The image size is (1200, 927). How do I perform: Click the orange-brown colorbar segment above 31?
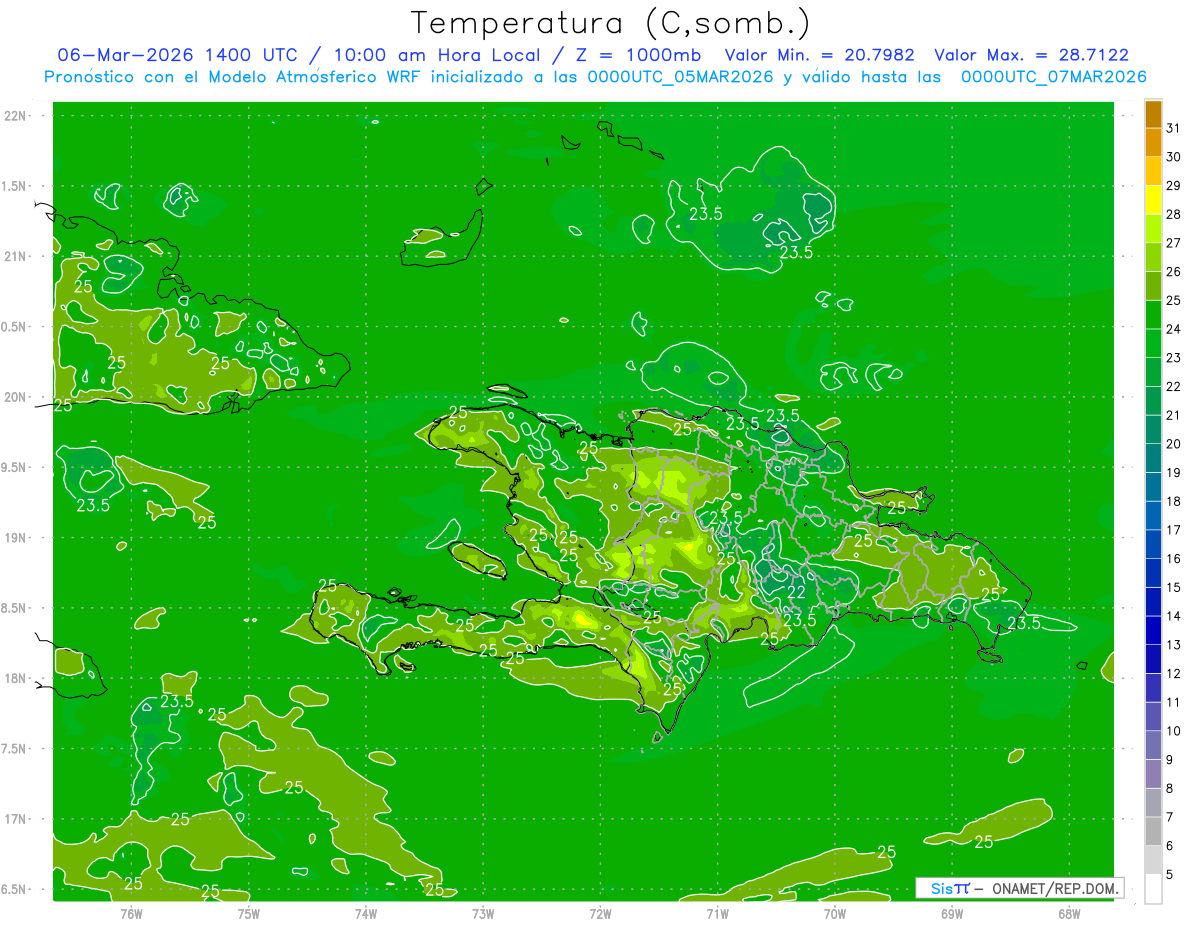pos(1153,114)
